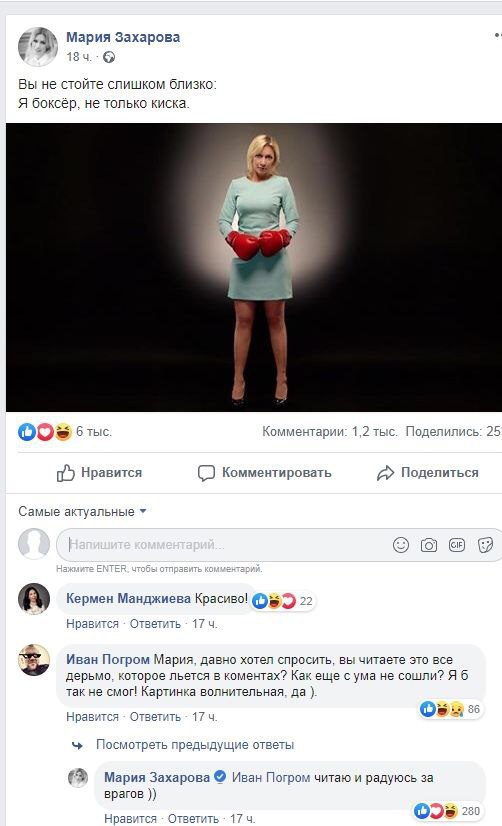Click the Поделиться share button
Image resolution: width=502 pixels, height=826 pixels.
428,473
